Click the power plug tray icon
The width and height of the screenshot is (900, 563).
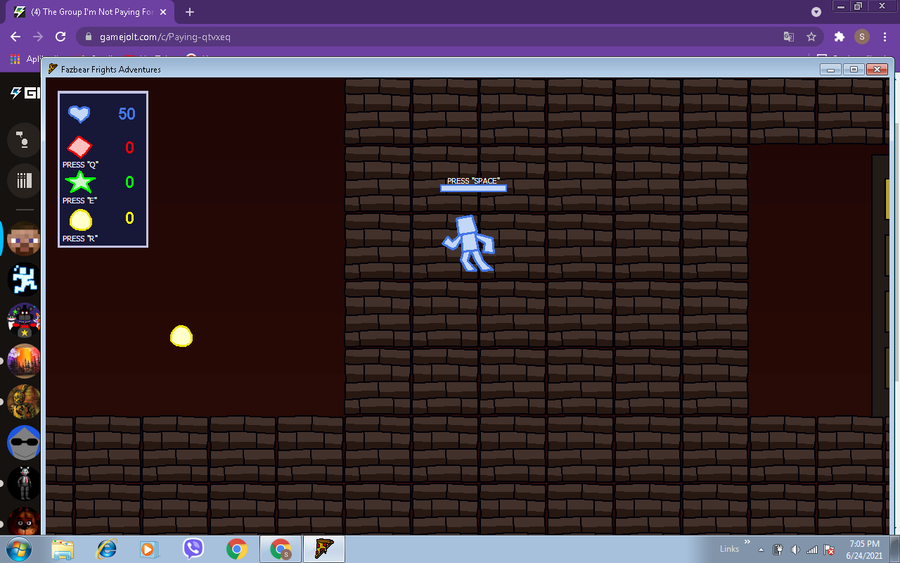778,550
